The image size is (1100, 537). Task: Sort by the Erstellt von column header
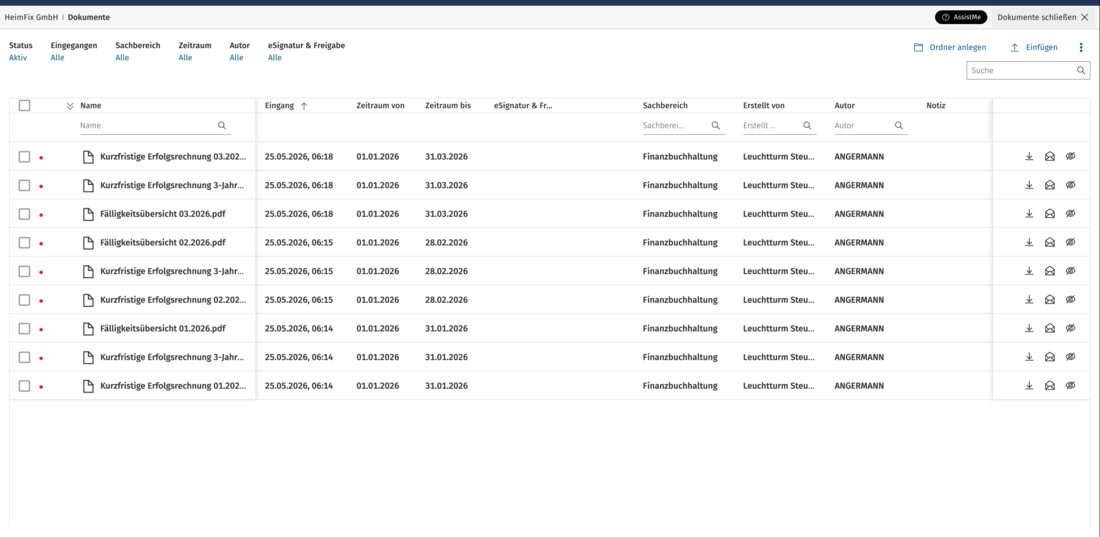click(763, 105)
